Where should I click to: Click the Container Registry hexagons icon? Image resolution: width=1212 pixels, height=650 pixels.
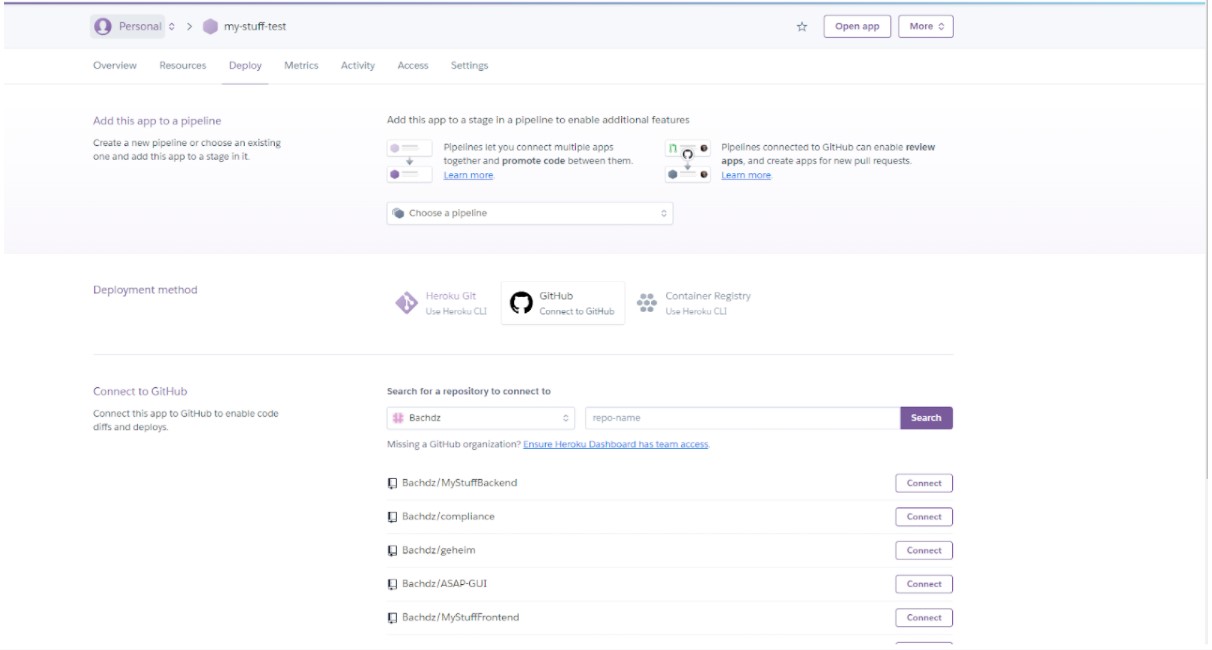(x=647, y=303)
